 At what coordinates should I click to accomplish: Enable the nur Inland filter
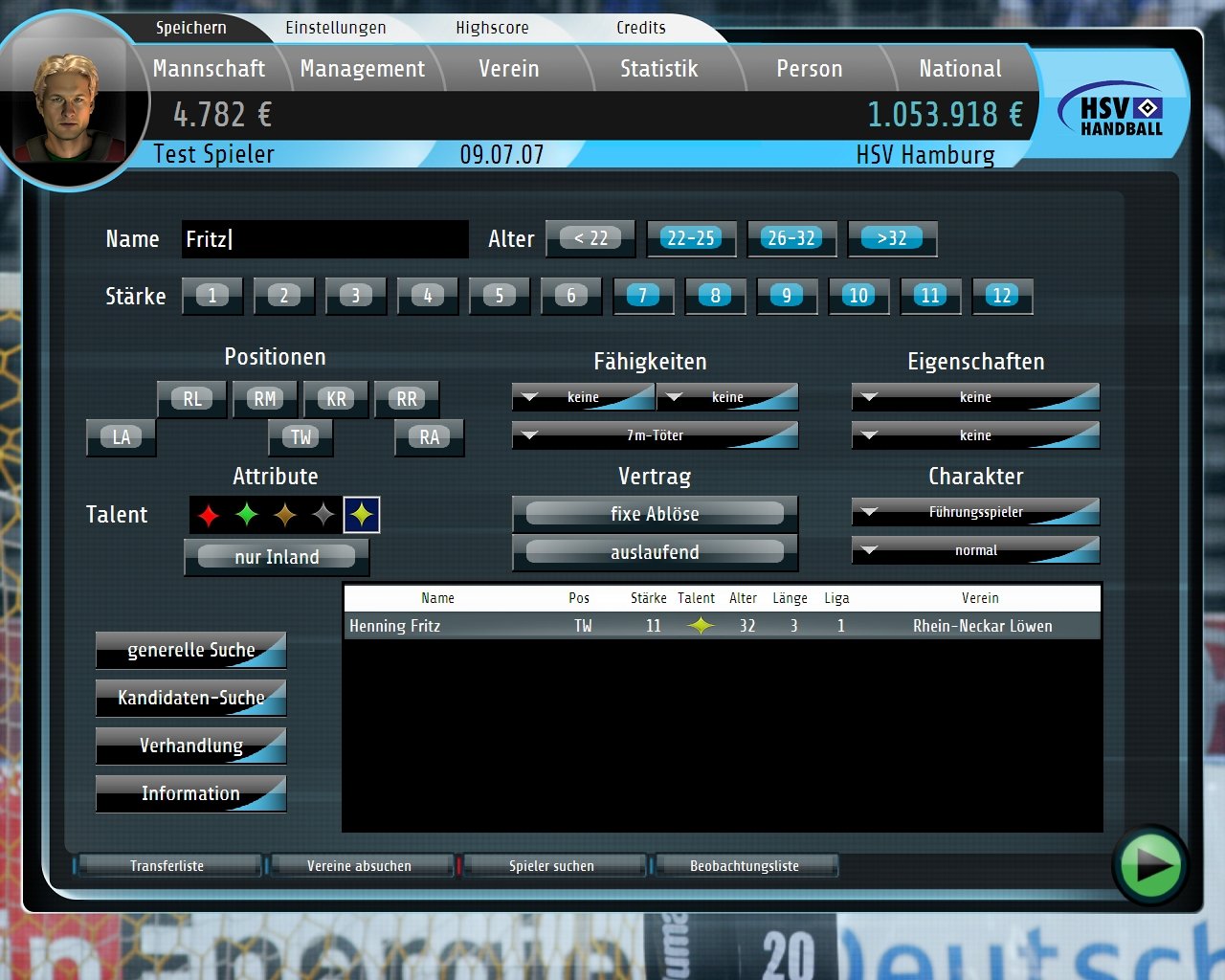pyautogui.click(x=277, y=556)
